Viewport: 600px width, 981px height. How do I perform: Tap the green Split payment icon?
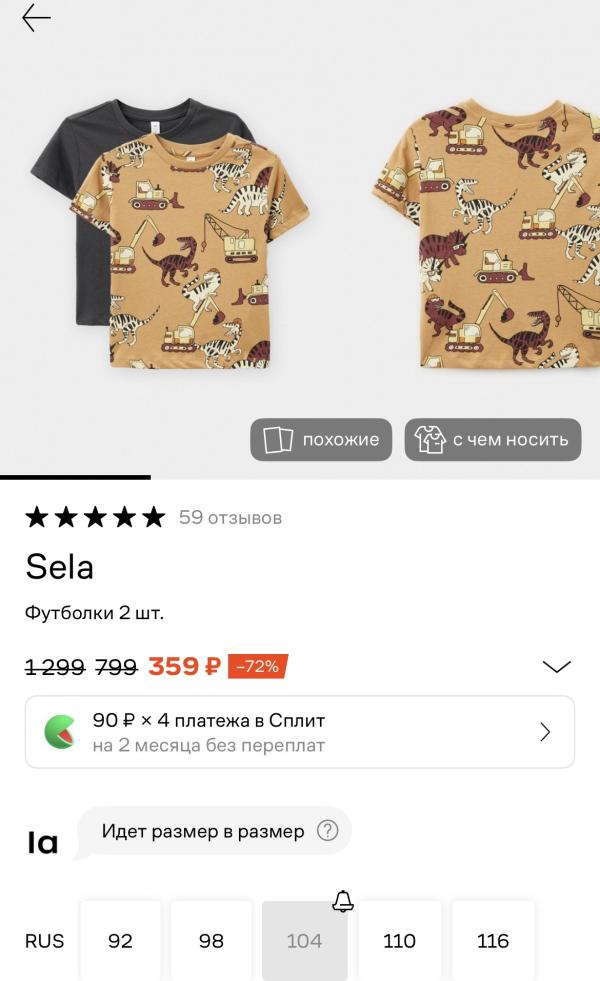point(60,732)
